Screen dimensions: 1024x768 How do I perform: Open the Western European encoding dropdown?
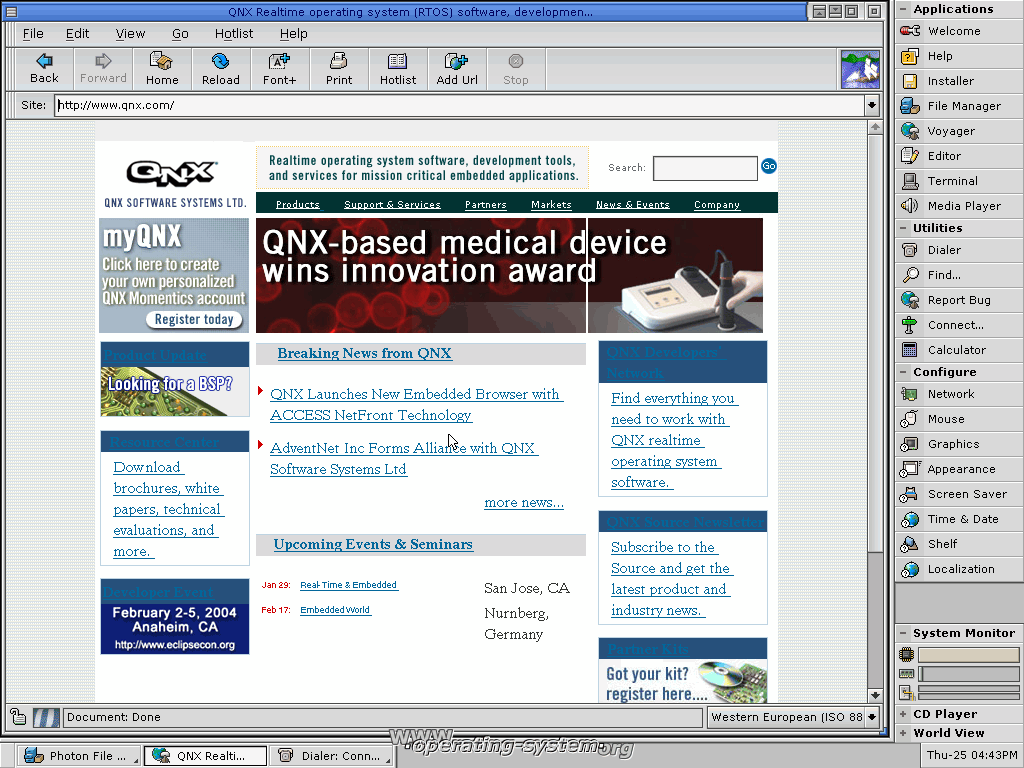872,717
